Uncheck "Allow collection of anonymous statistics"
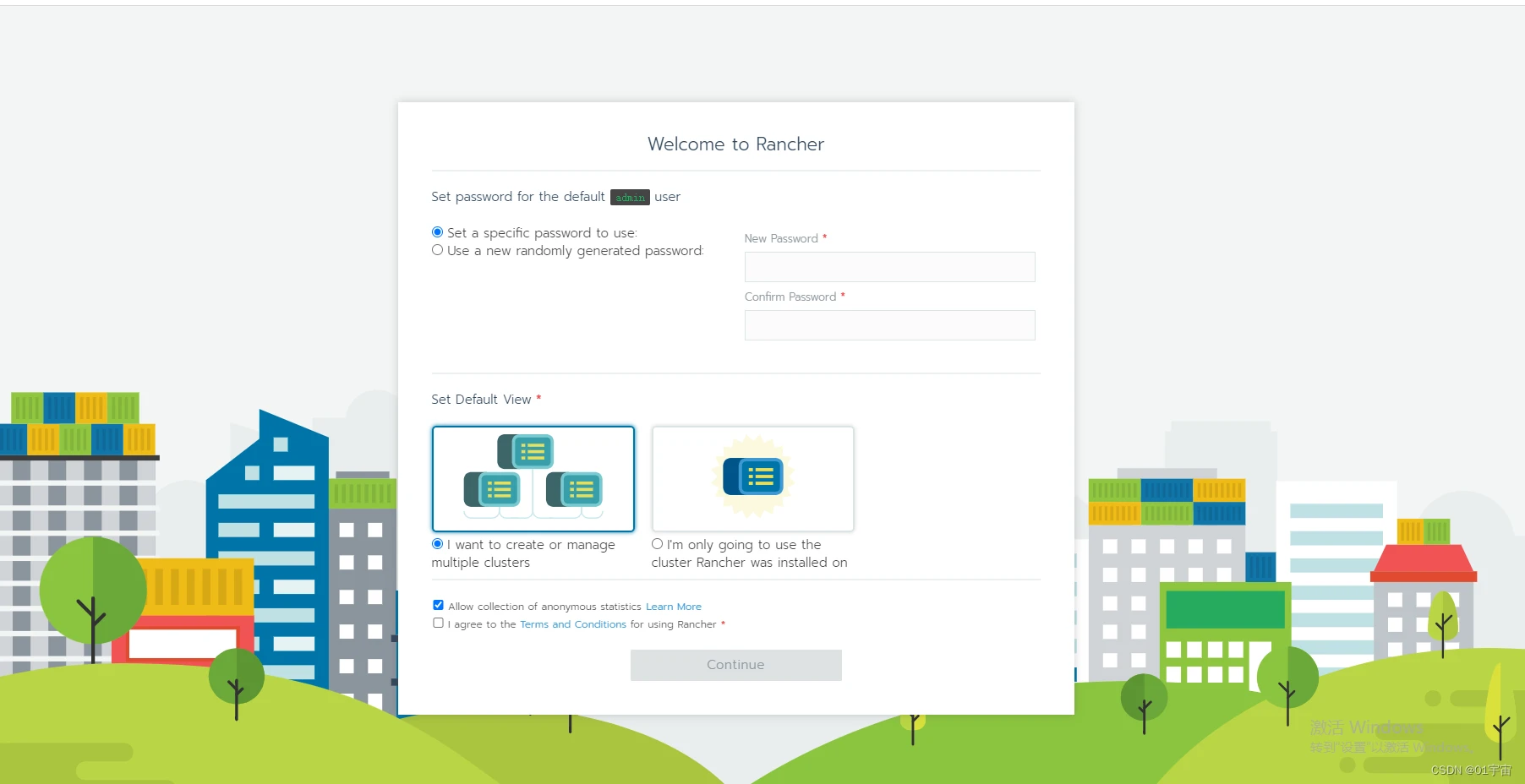 (x=438, y=605)
